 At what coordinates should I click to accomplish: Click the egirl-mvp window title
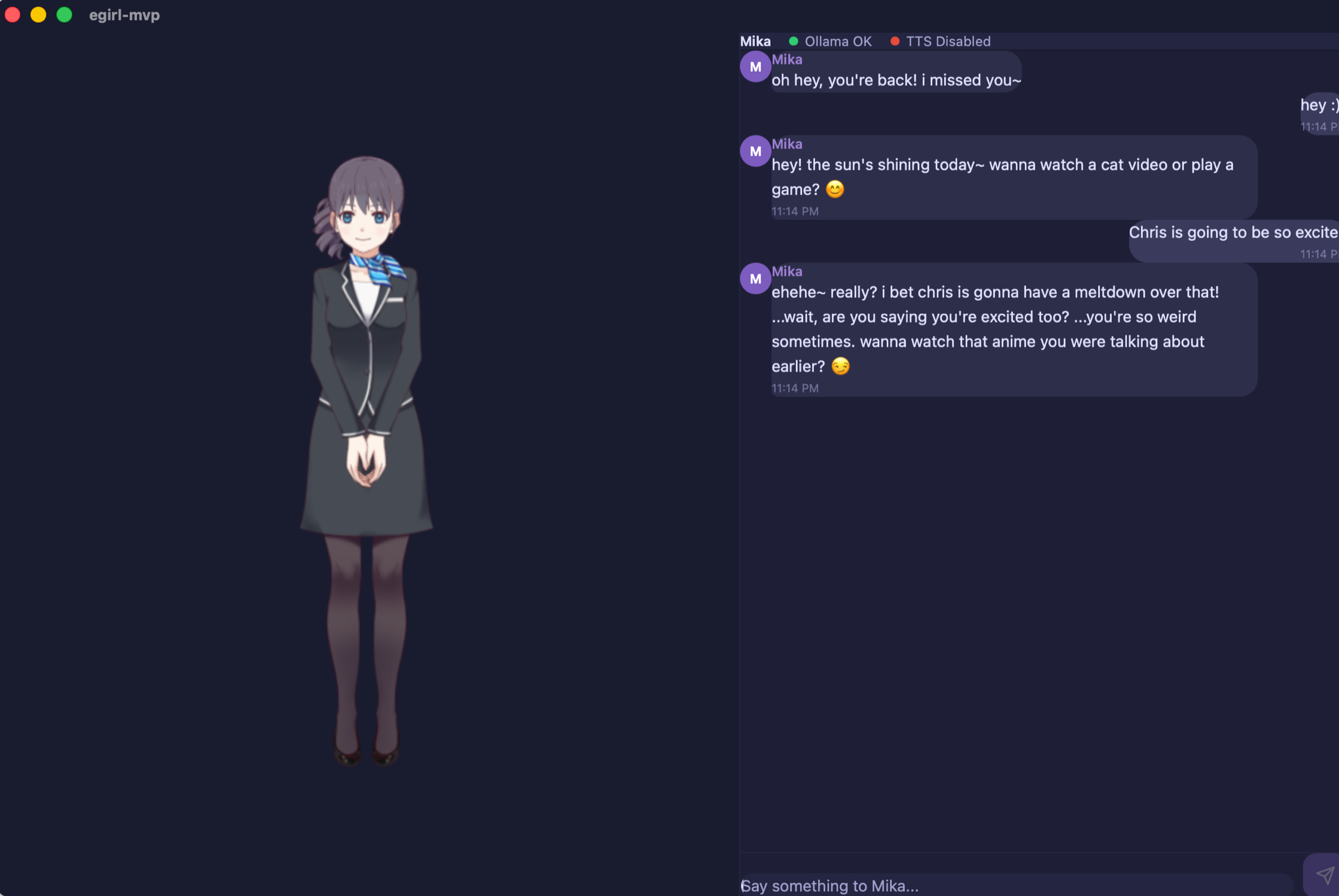pyautogui.click(x=124, y=15)
